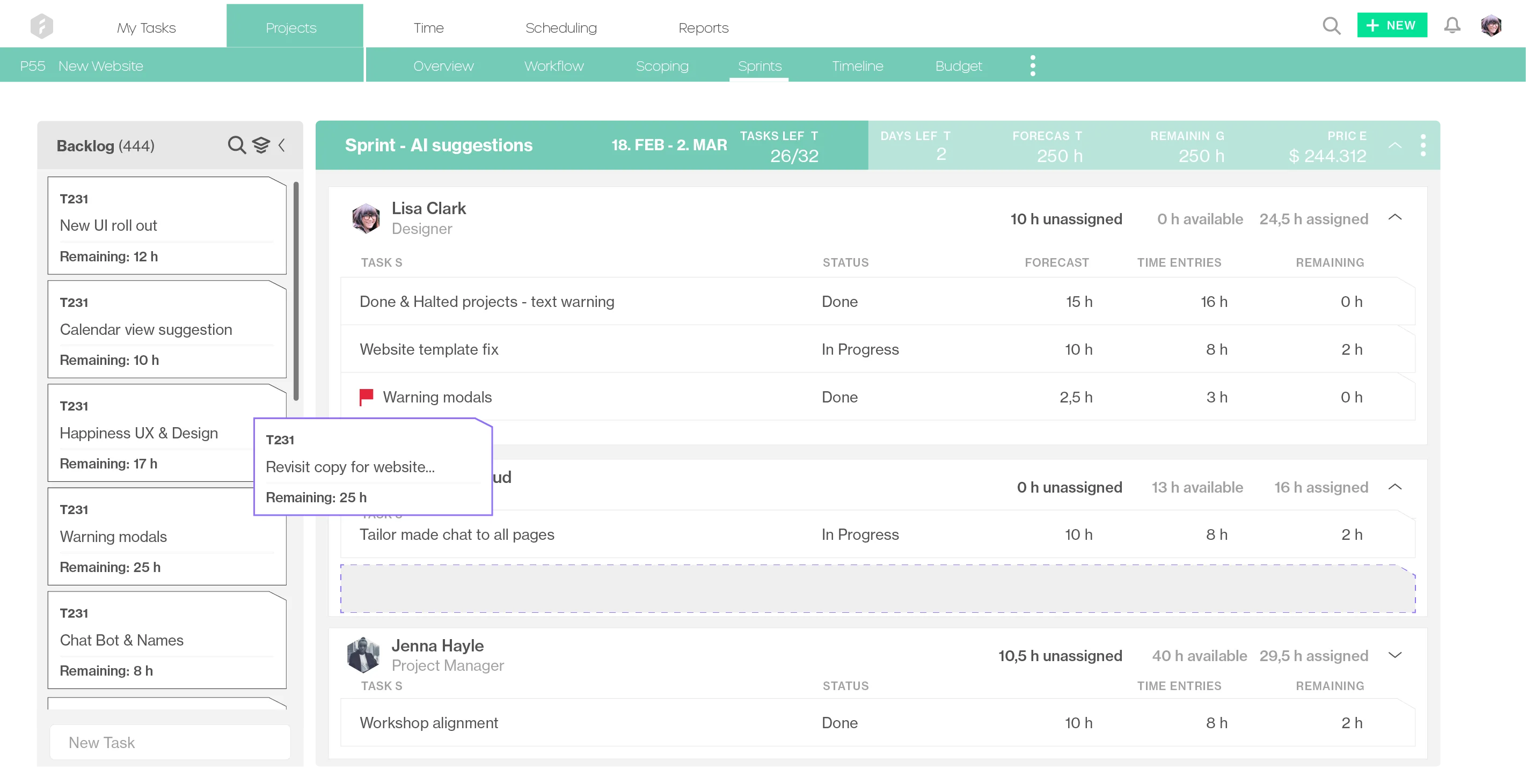The image size is (1526, 784).
Task: Open the project tabs more-options menu
Action: click(1033, 65)
